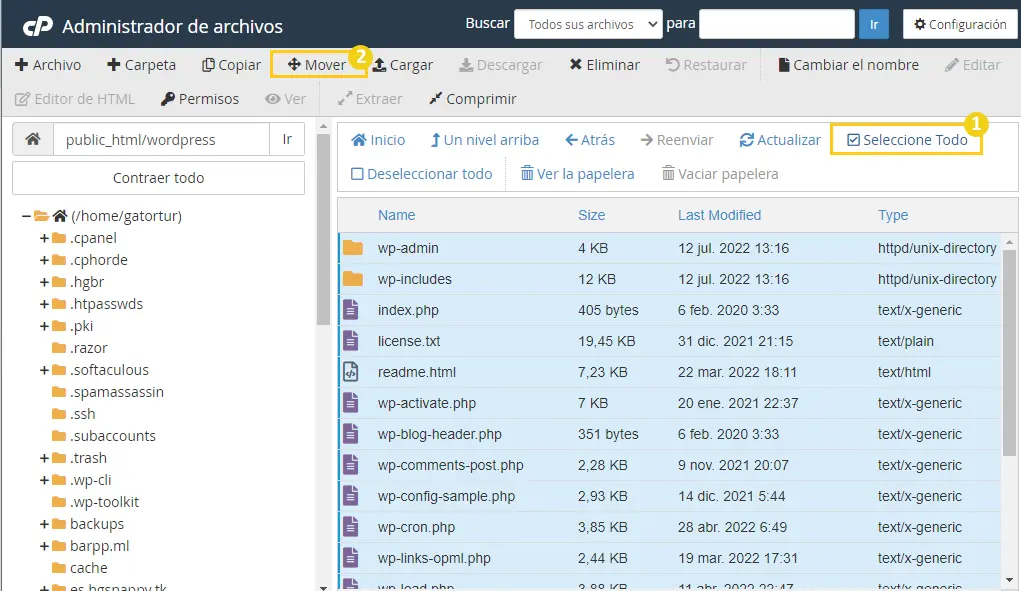
Task: Click the blue Ir search button
Action: click(x=874, y=24)
